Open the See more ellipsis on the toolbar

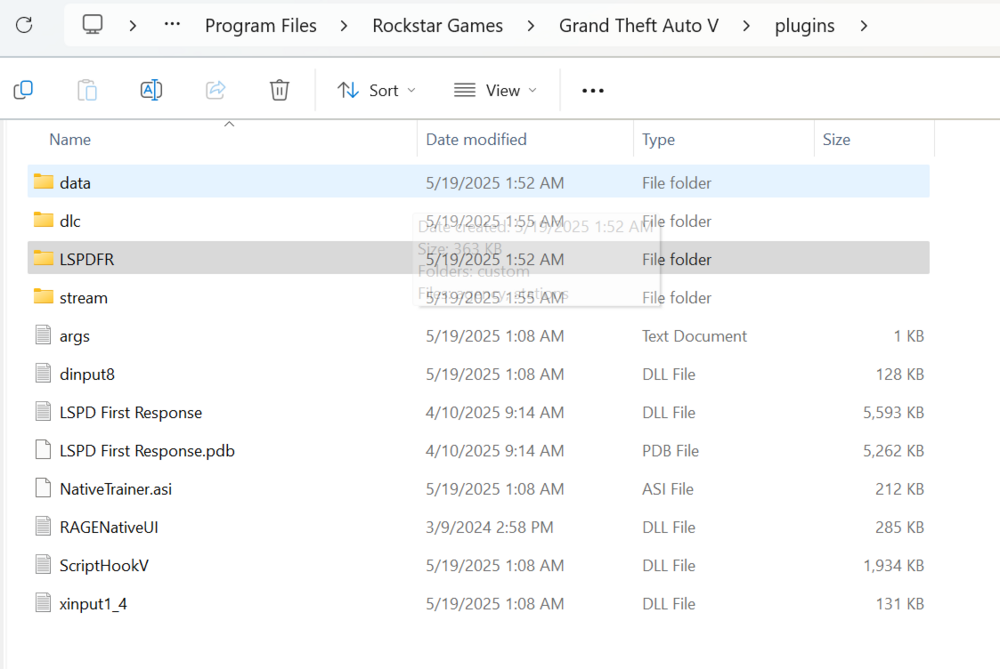click(x=592, y=90)
